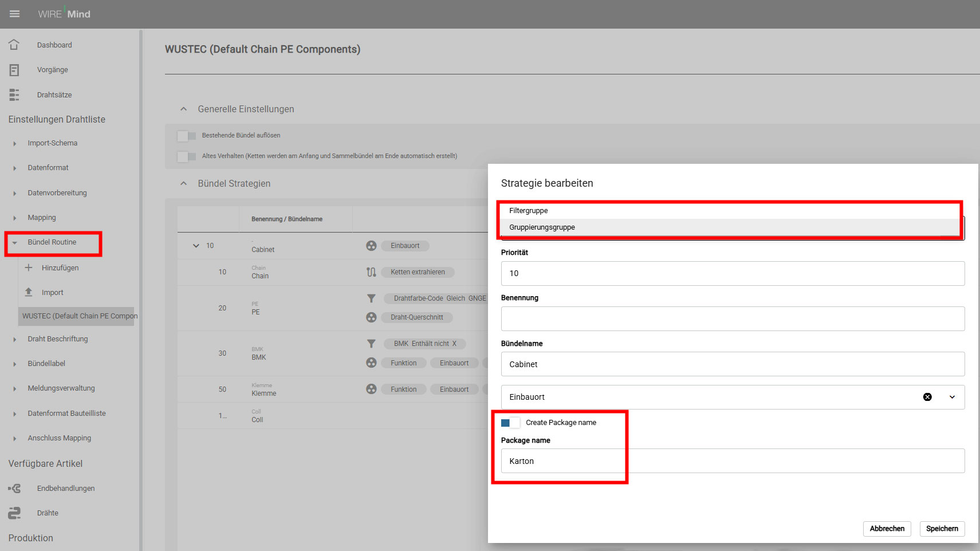Click the Dashboard home icon
This screenshot has height=551, width=980.
click(14, 45)
